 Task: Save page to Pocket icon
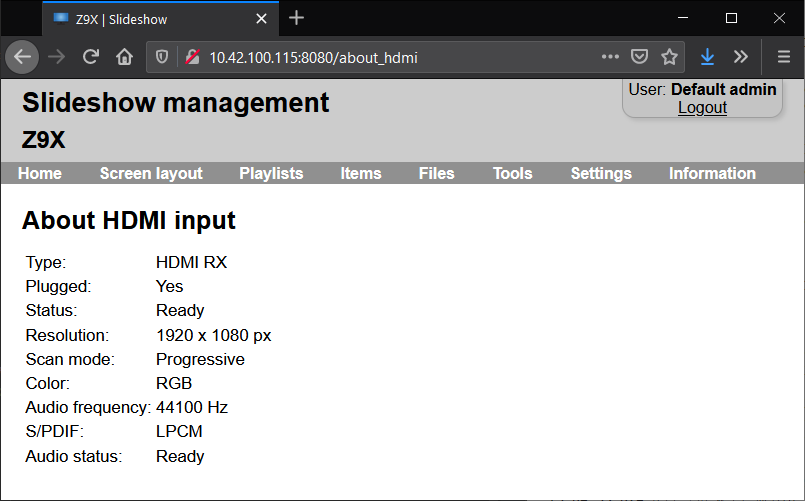pos(639,56)
